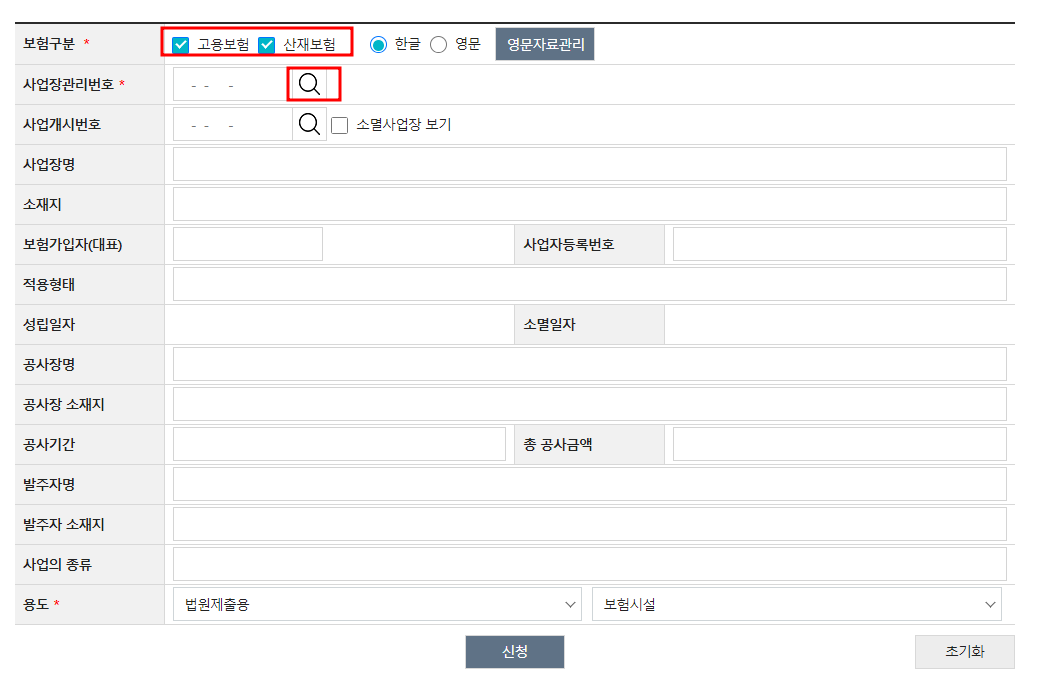Click the 영문자료관리 button
Viewport: 1038px width, 697px height.
[x=545, y=44]
